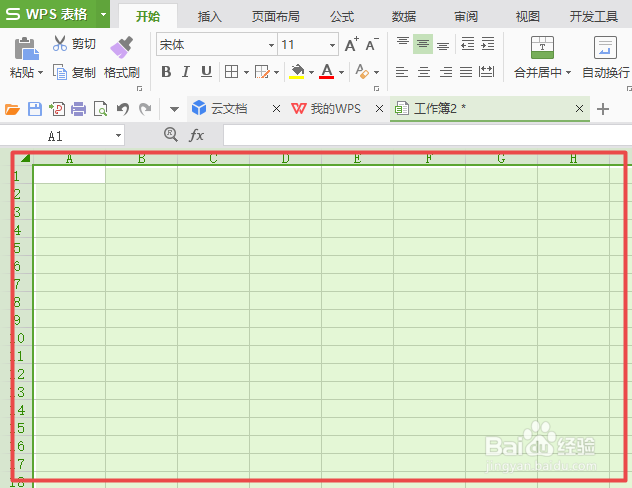The width and height of the screenshot is (632, 488).
Task: Open the clipboard group dialog launcher
Action: (139, 89)
